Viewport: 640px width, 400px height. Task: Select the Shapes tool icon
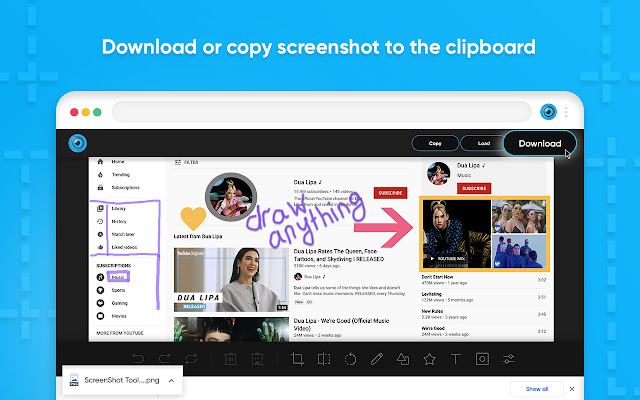click(403, 358)
